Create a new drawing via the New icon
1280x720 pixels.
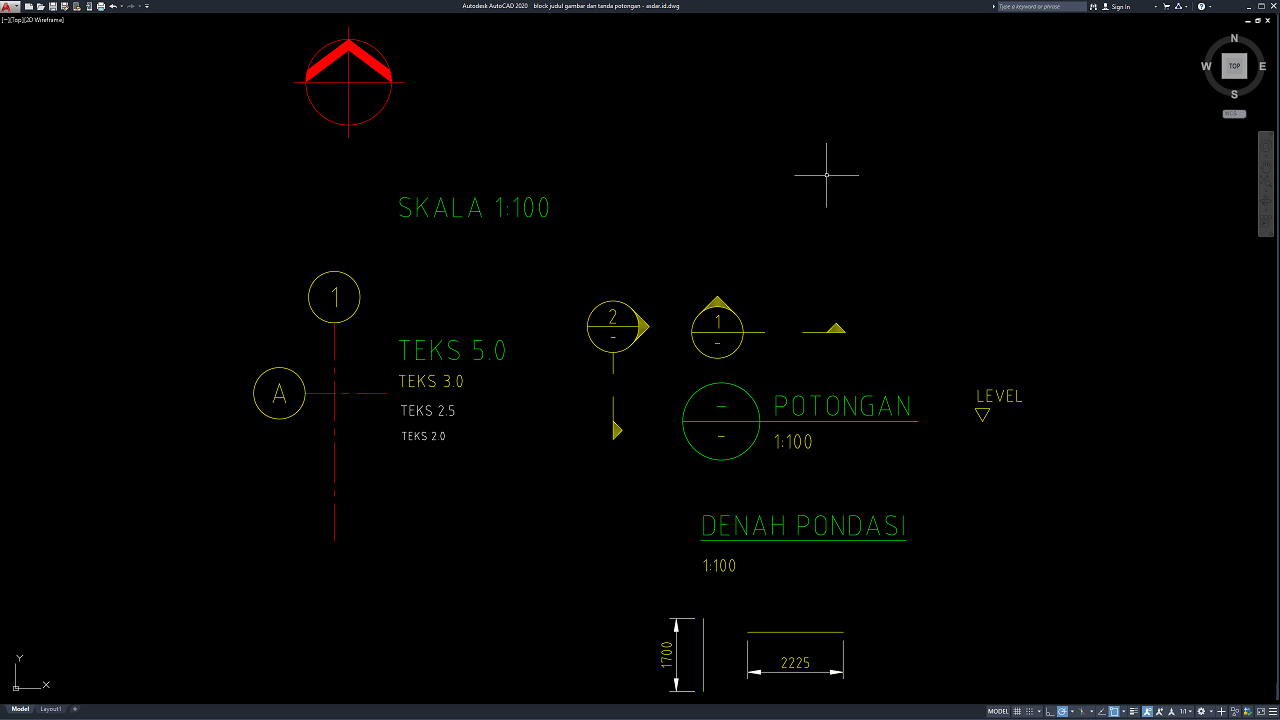[x=29, y=6]
